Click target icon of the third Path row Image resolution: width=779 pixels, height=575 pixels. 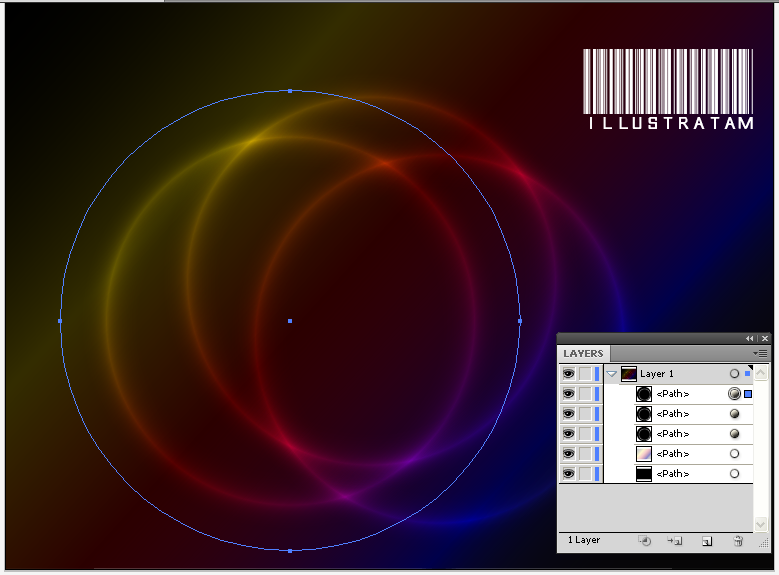734,434
